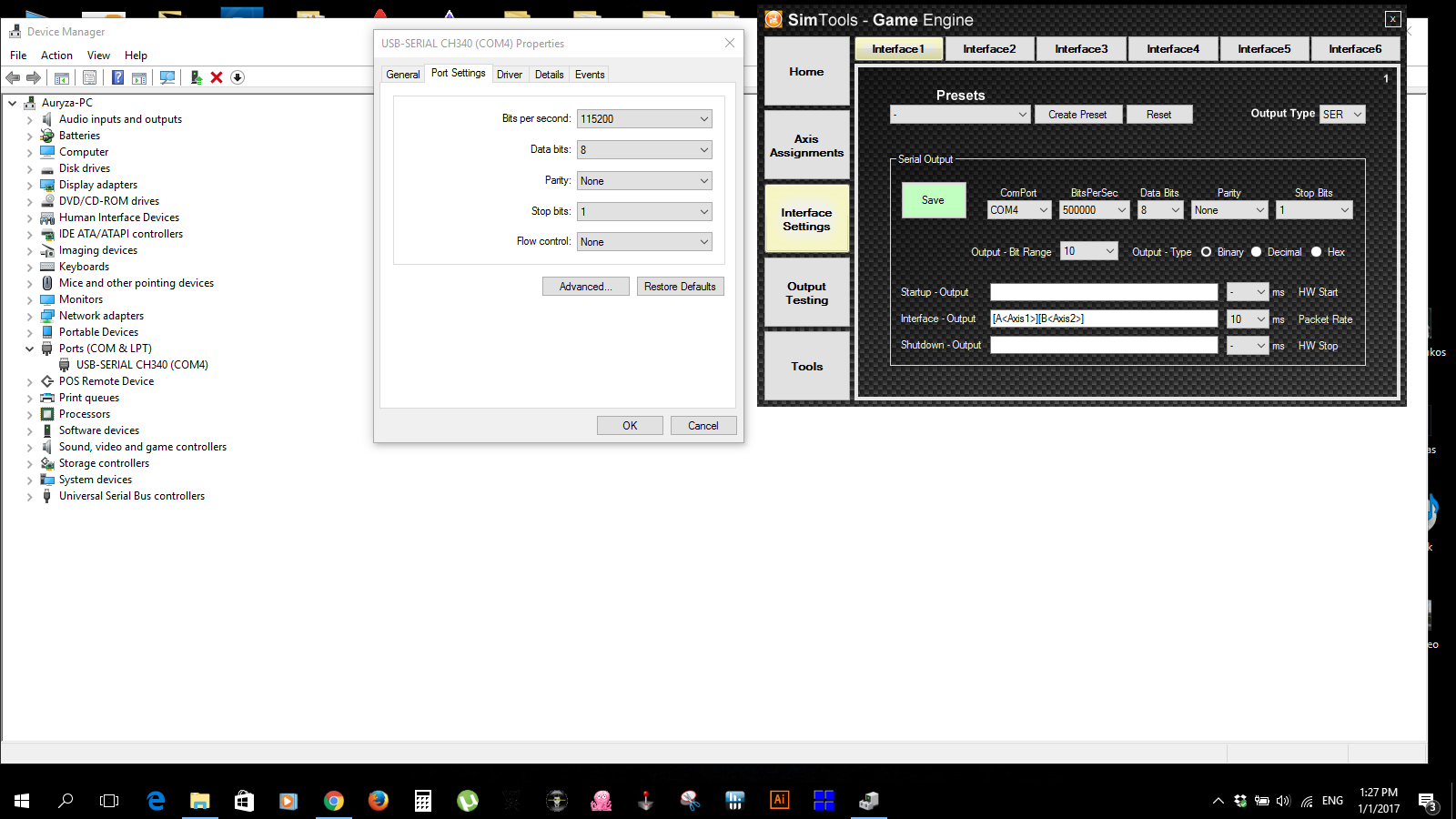This screenshot has width=1456, height=819.
Task: Open the Data bits dropdown in Properties
Action: click(644, 150)
